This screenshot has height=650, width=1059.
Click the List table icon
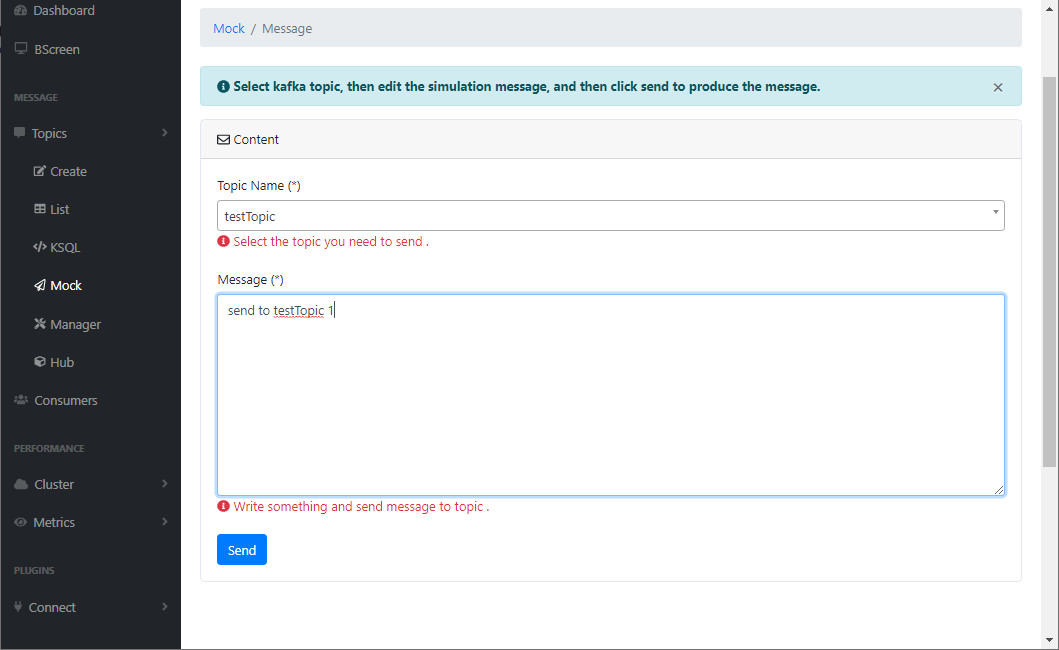coord(40,209)
